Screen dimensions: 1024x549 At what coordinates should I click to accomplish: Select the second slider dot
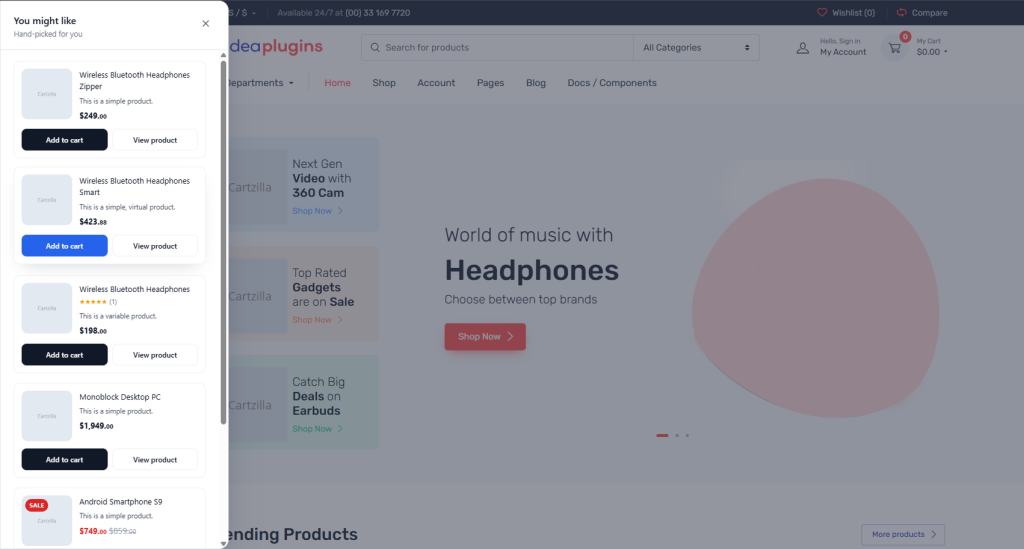pos(677,435)
